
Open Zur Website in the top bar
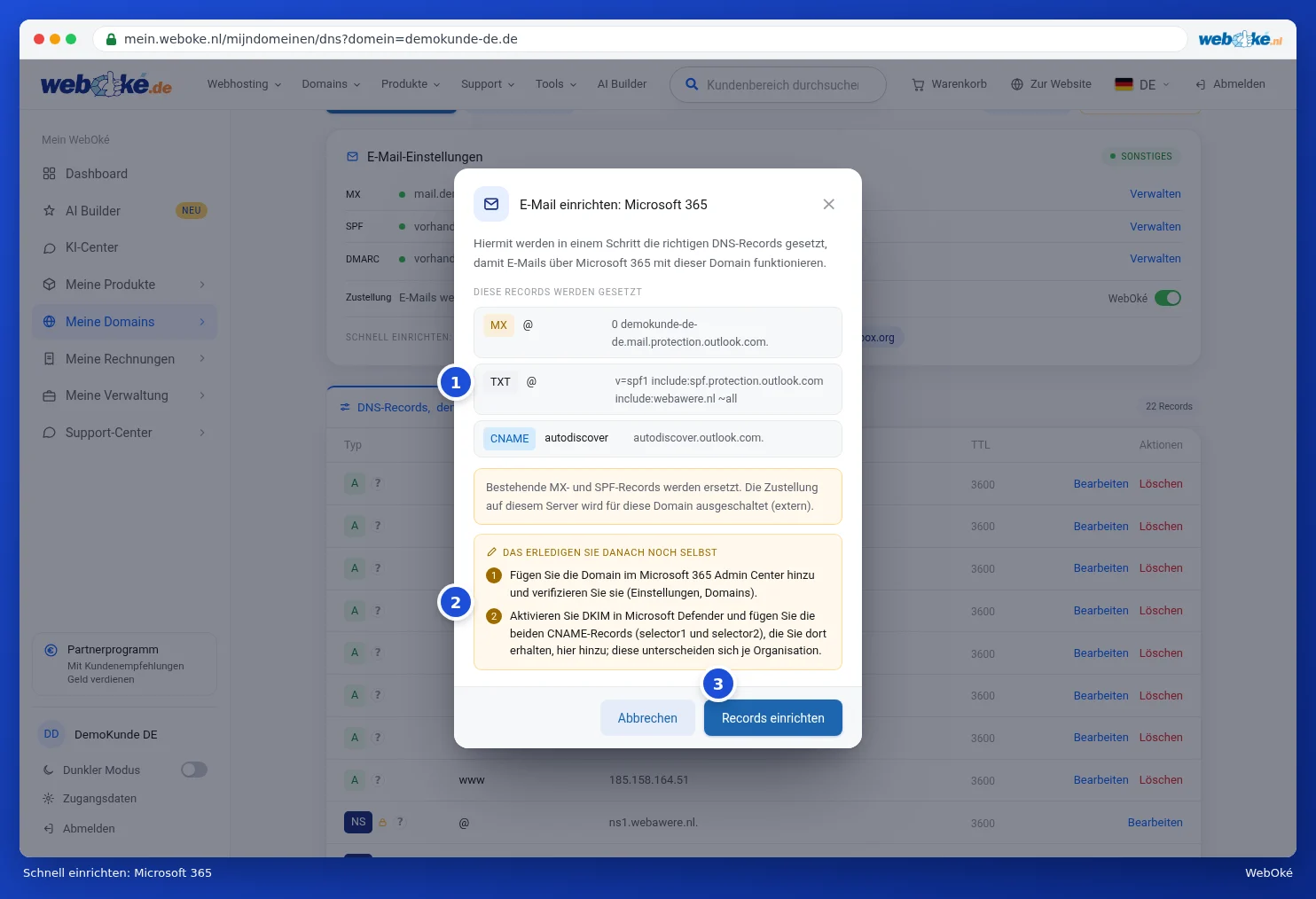[x=1051, y=84]
